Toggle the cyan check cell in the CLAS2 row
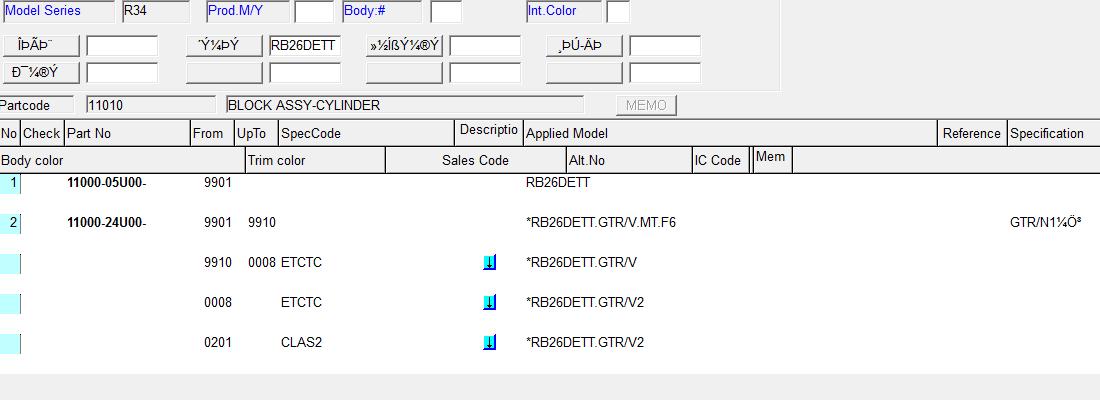This screenshot has width=1100, height=400. [x=10, y=342]
